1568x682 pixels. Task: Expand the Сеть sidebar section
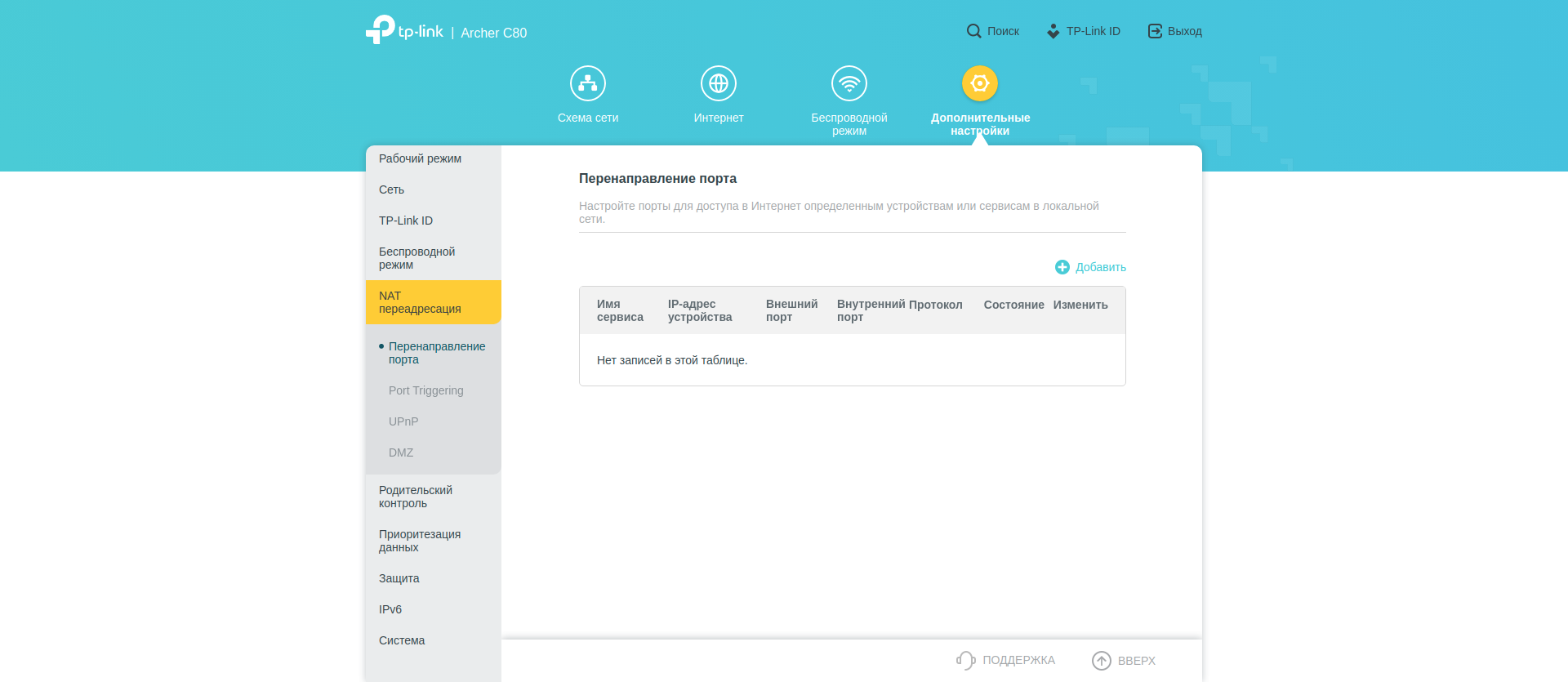coord(392,189)
